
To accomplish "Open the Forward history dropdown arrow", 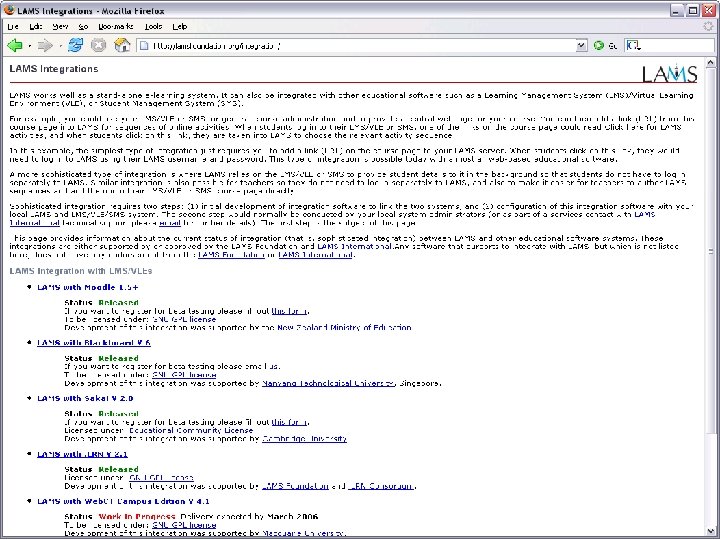I will [x=60, y=46].
